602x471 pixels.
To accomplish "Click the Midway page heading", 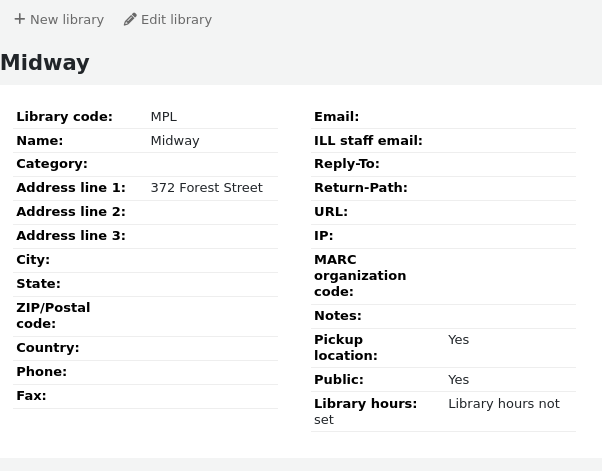I will (x=45, y=63).
